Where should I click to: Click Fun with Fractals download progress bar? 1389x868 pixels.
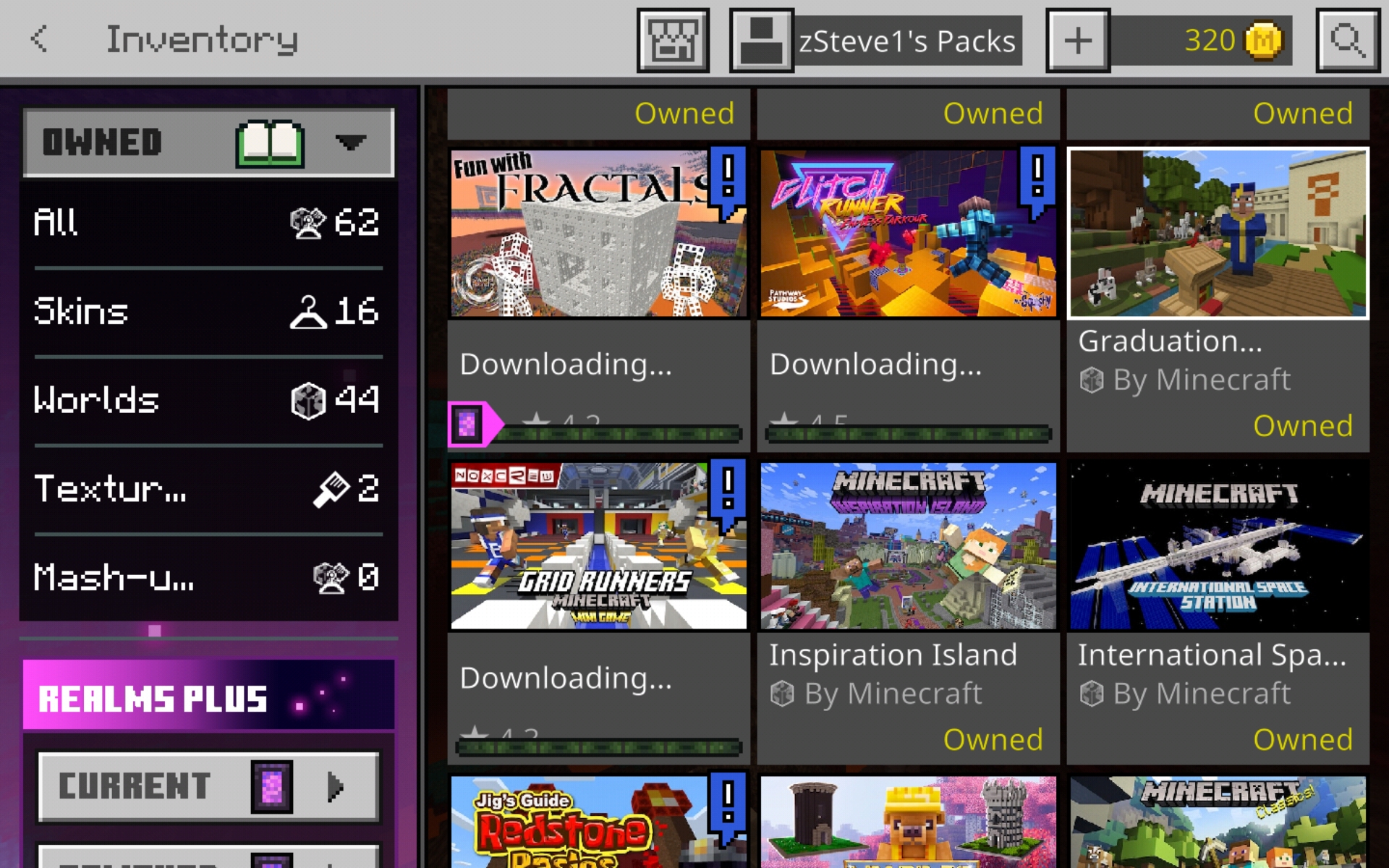click(x=619, y=435)
